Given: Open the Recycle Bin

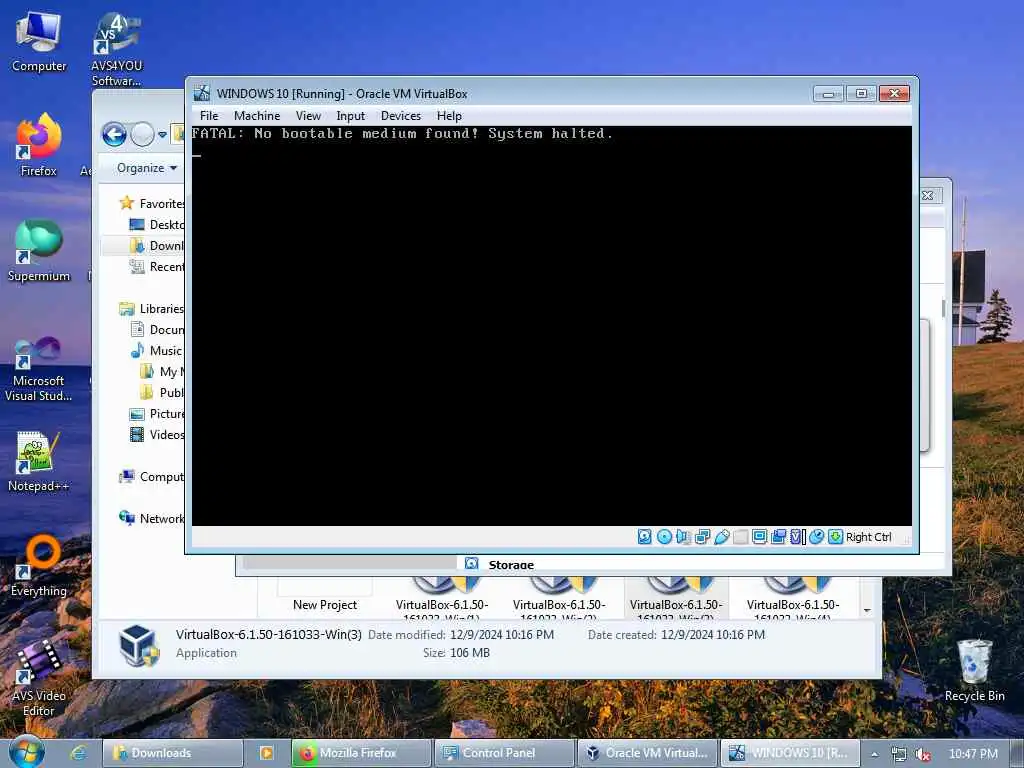Looking at the screenshot, I should tap(974, 671).
